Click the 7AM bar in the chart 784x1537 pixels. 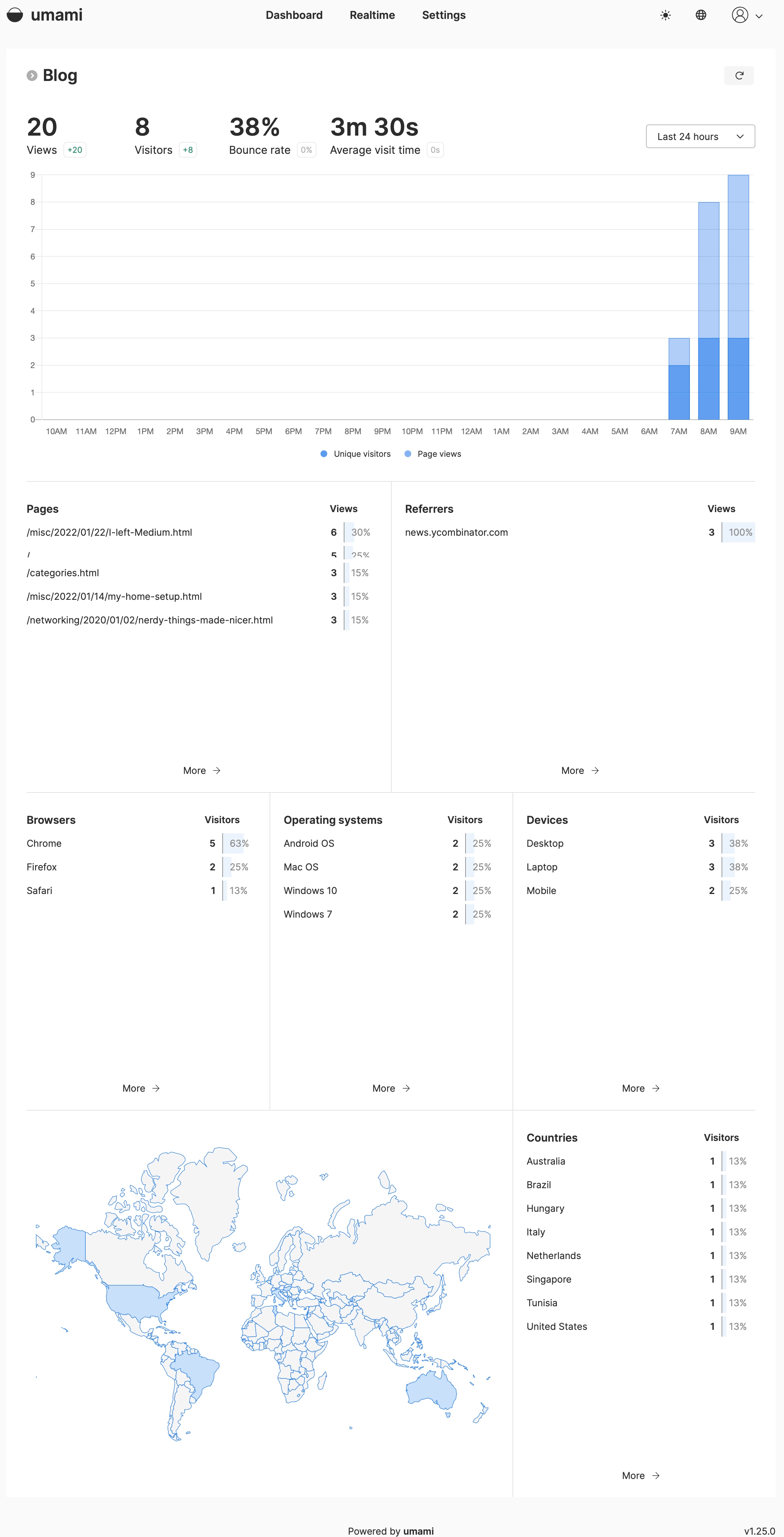pyautogui.click(x=679, y=379)
